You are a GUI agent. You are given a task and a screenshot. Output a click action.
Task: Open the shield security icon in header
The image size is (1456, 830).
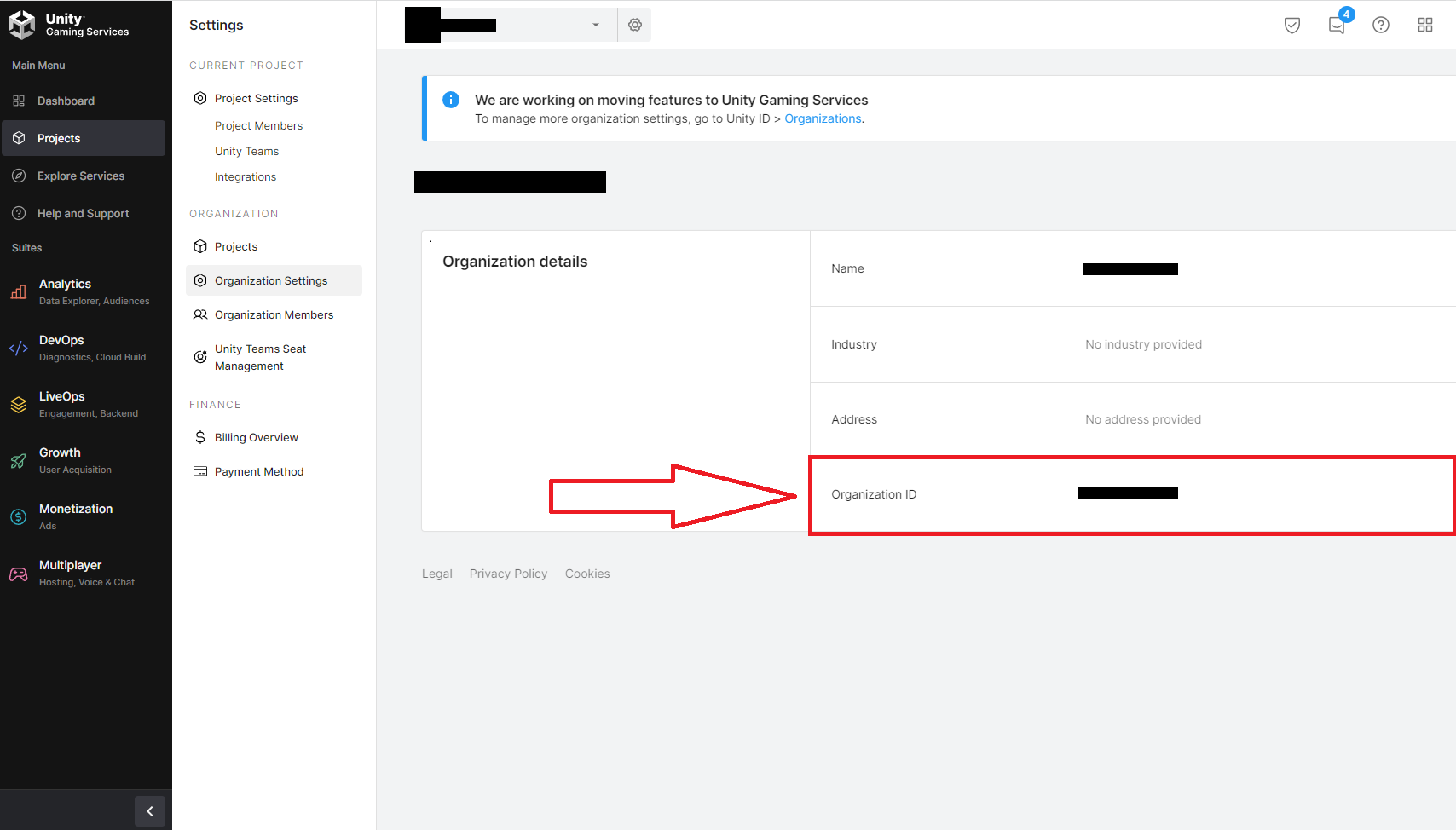pyautogui.click(x=1292, y=25)
